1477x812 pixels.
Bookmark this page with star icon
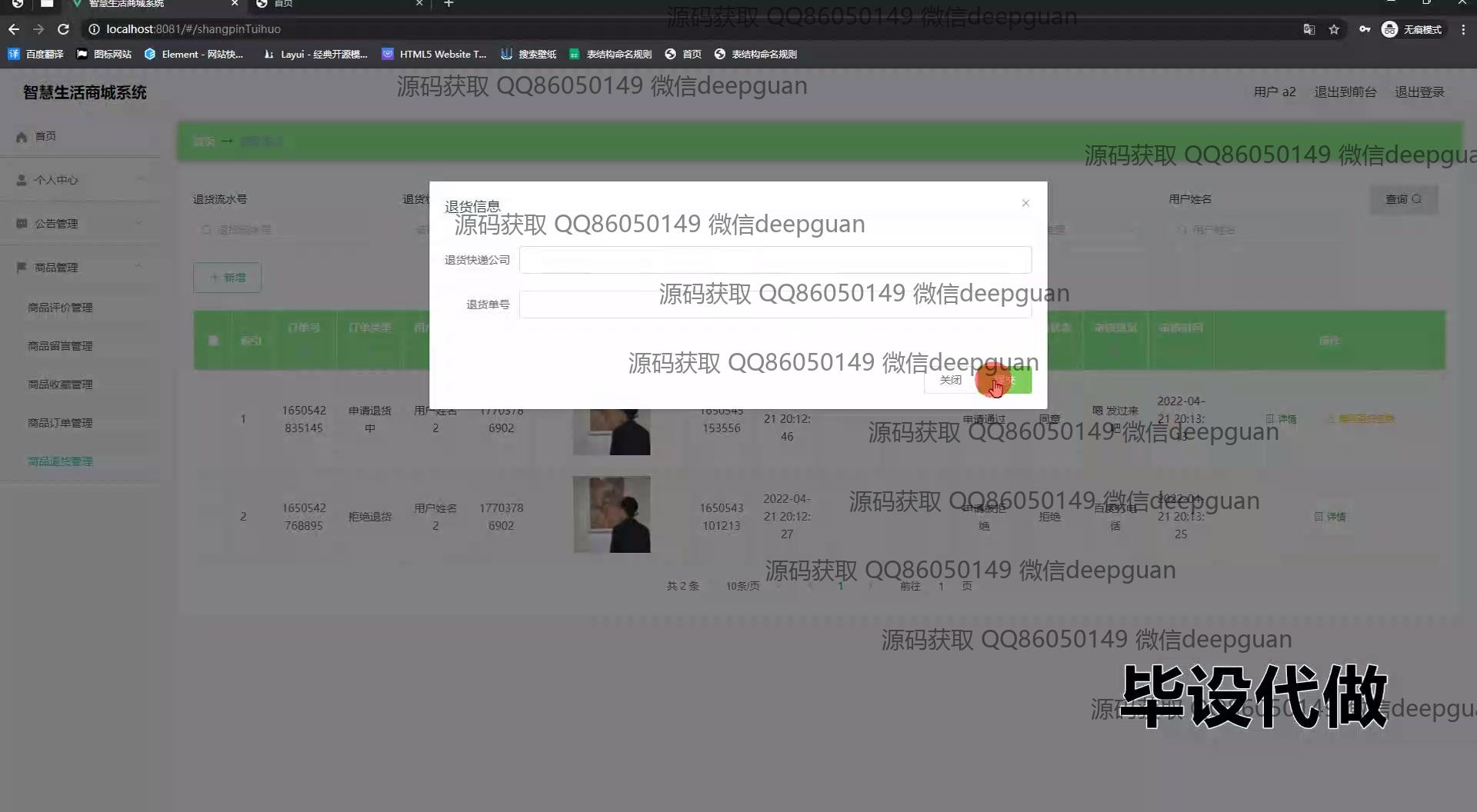point(1334,29)
